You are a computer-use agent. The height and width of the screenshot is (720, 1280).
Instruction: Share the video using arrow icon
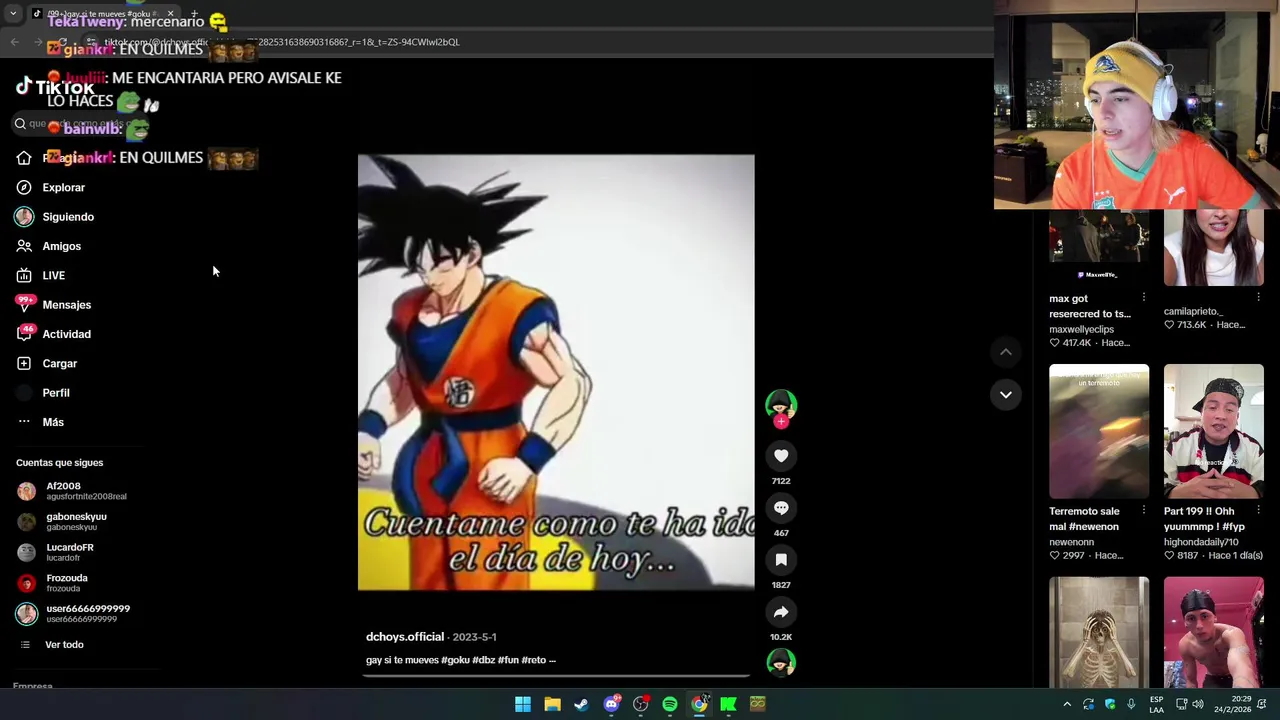(781, 612)
